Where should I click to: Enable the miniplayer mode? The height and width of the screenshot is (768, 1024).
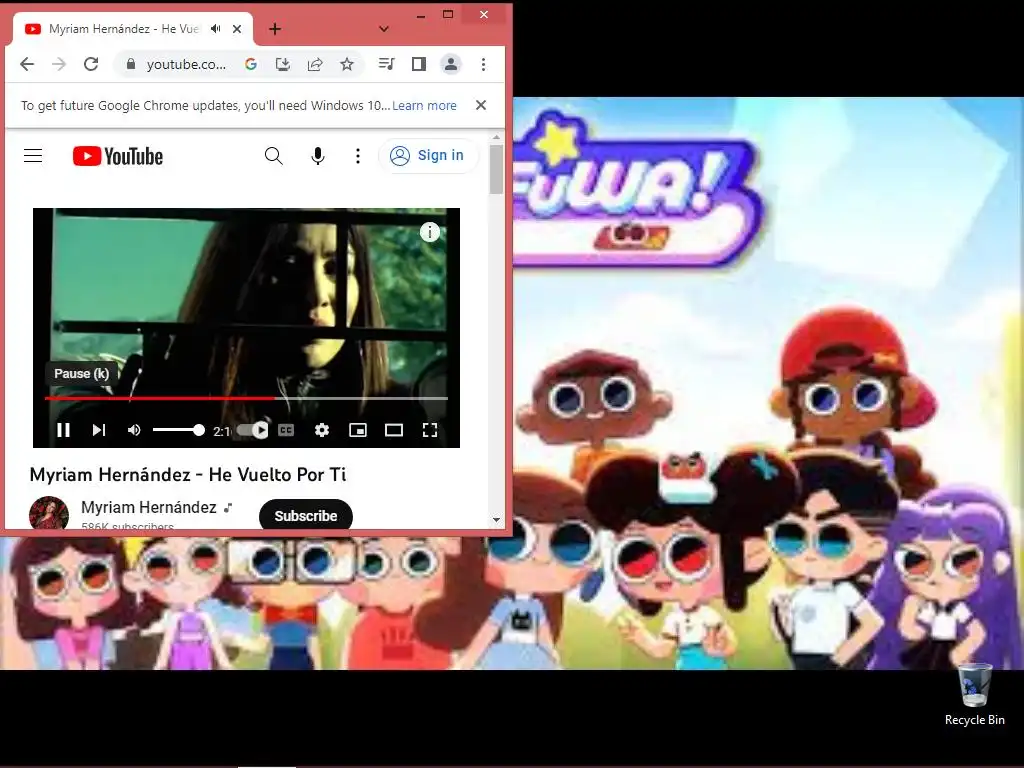pyautogui.click(x=358, y=430)
